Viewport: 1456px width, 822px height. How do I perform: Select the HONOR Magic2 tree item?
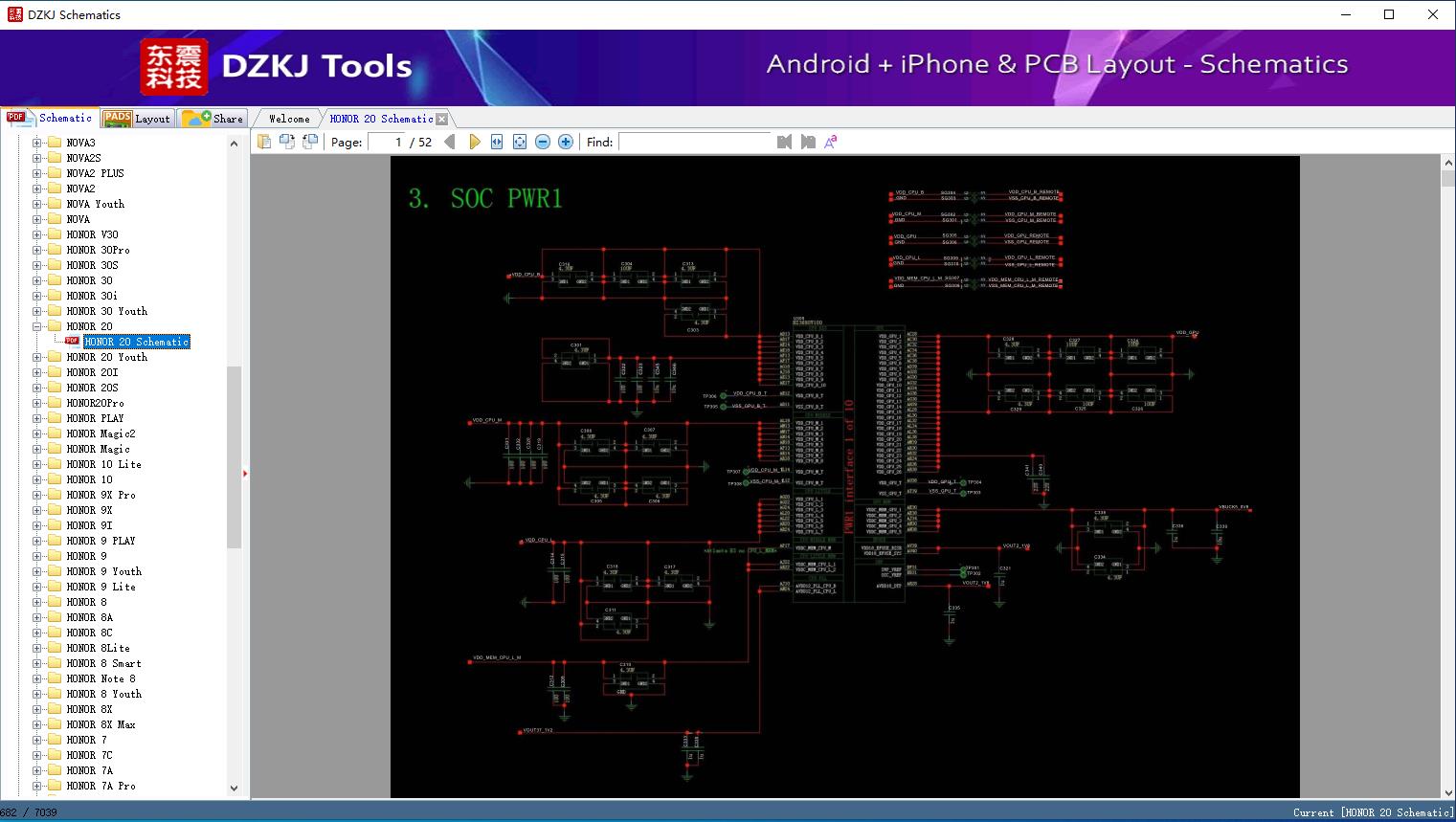[101, 433]
